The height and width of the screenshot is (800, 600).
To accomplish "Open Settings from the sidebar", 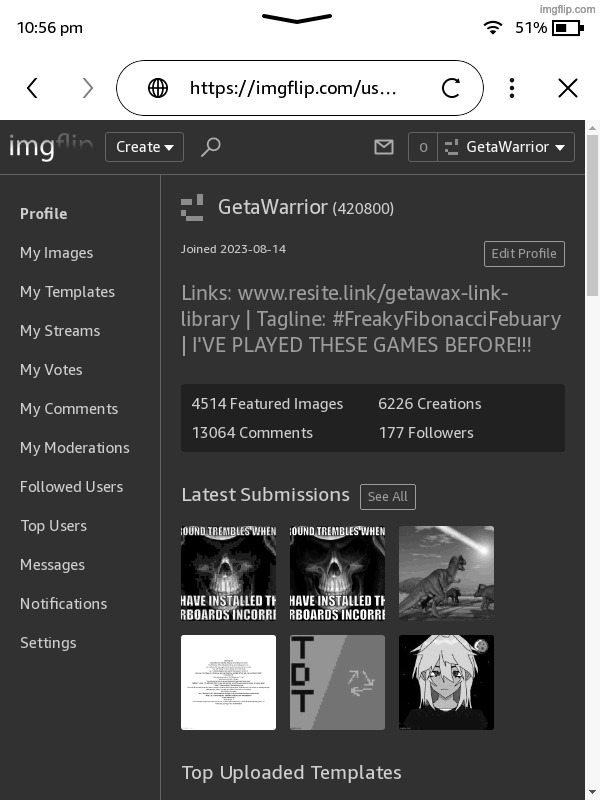I will pos(48,643).
